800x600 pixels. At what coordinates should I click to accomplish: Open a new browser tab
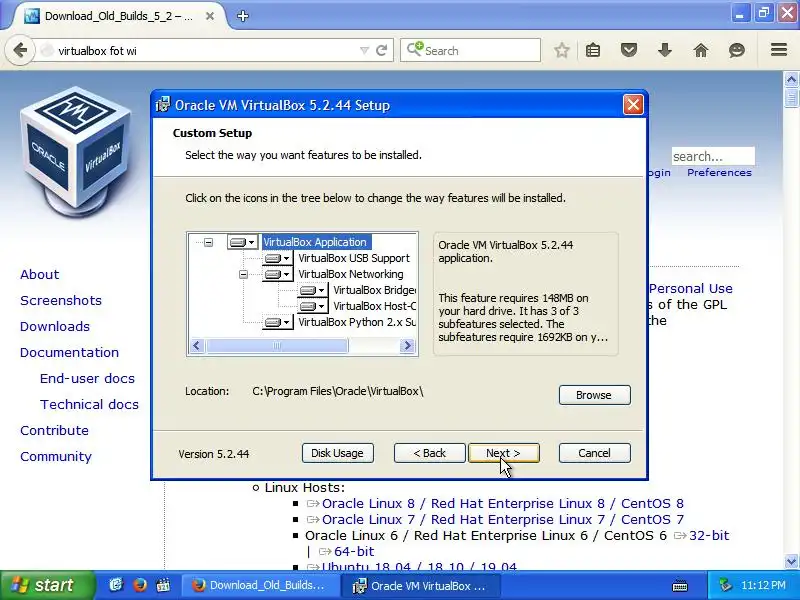[243, 16]
